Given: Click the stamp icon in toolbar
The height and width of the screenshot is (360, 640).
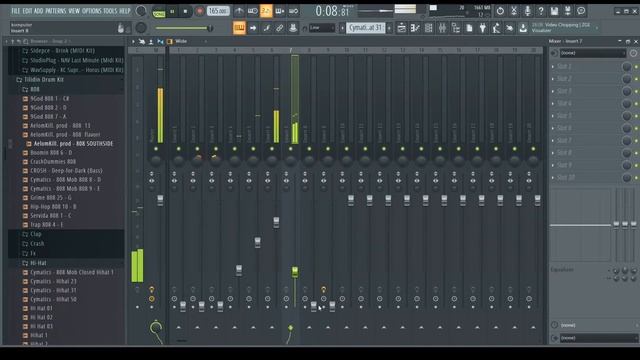Looking at the screenshot, I should pos(293,28).
